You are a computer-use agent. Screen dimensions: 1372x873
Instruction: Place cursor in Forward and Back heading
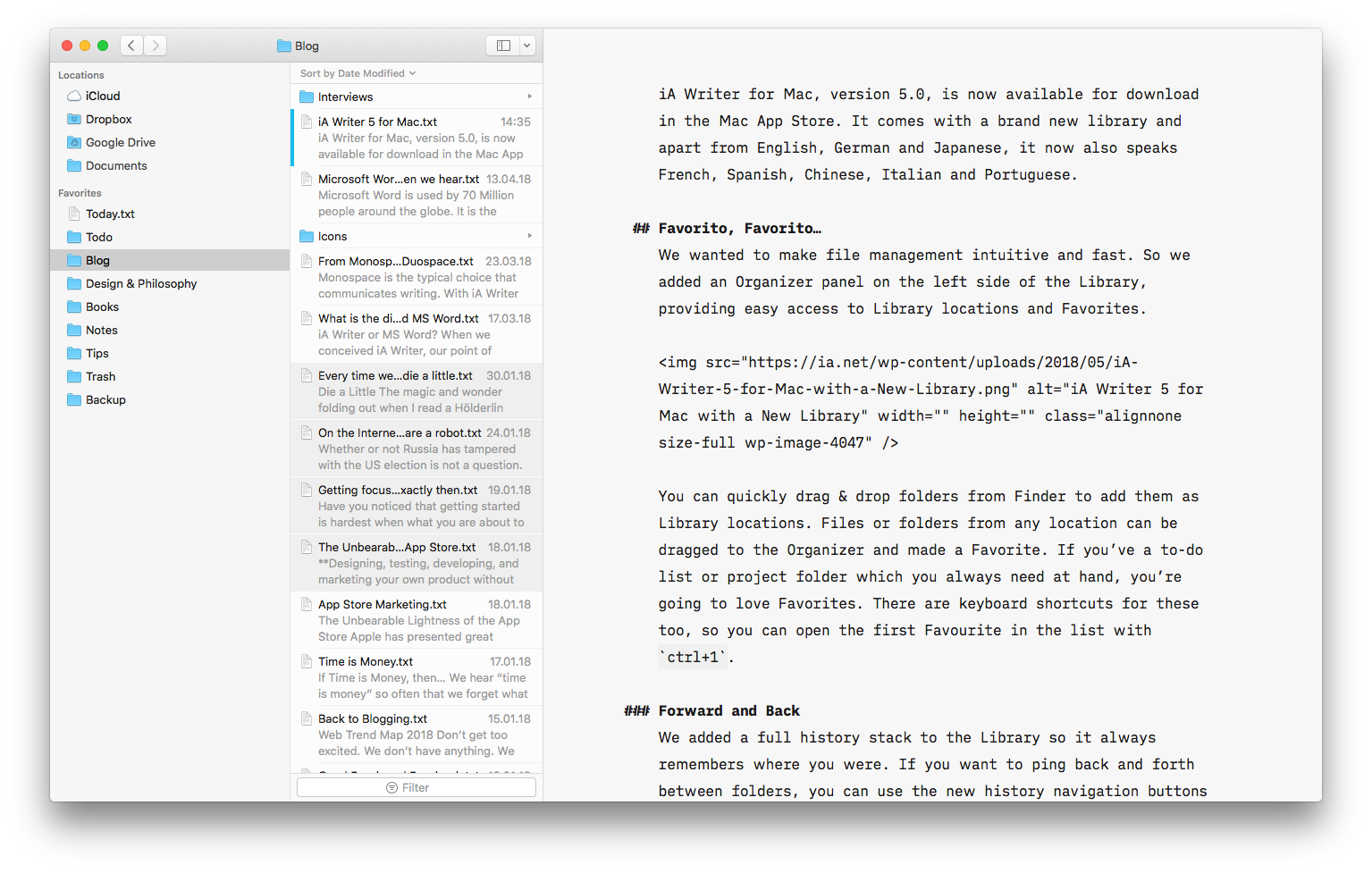[x=729, y=710]
